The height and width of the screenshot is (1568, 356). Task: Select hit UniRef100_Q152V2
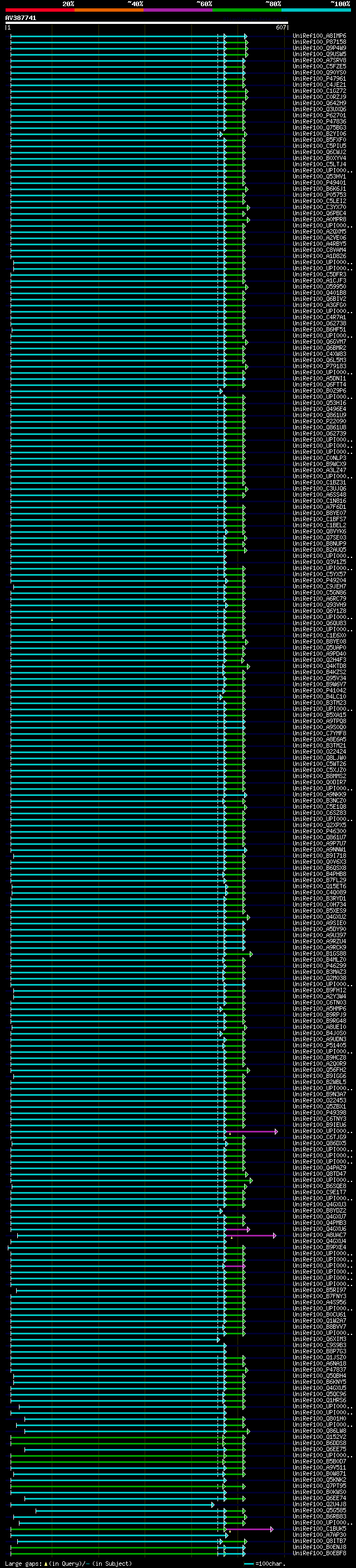coord(319,1437)
